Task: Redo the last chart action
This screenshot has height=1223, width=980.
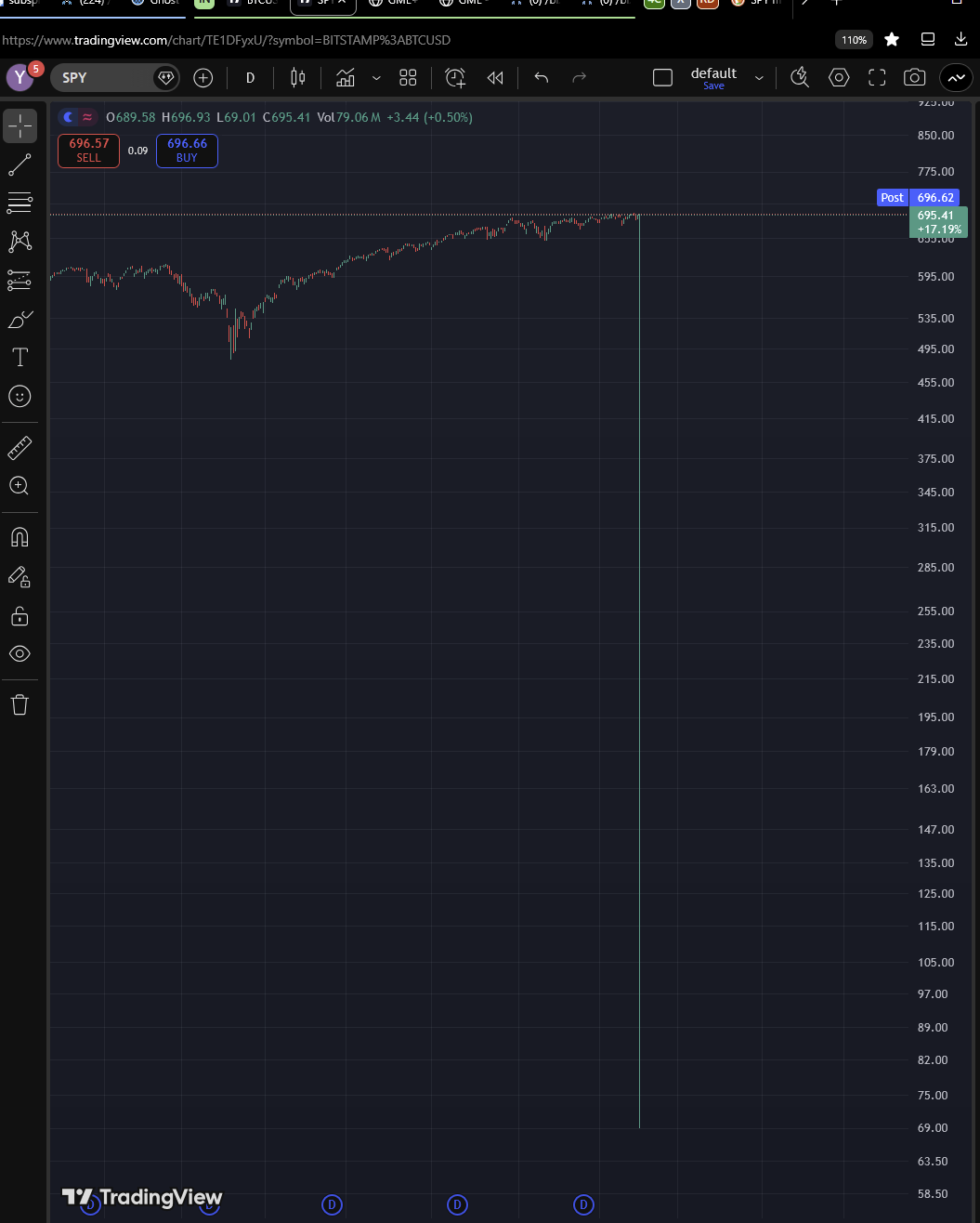Action: (x=580, y=78)
